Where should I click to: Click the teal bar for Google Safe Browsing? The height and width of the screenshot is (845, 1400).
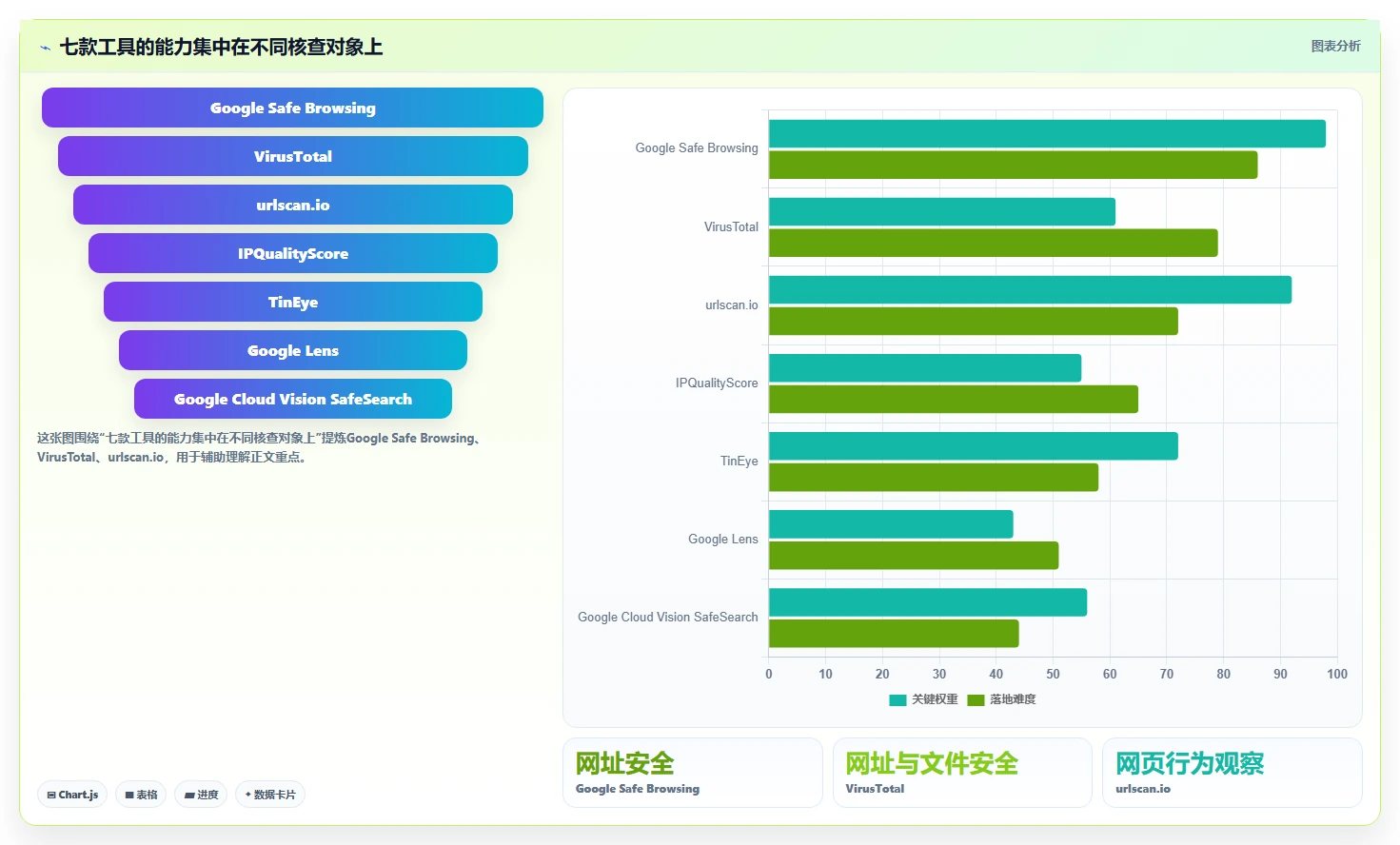click(x=1047, y=133)
